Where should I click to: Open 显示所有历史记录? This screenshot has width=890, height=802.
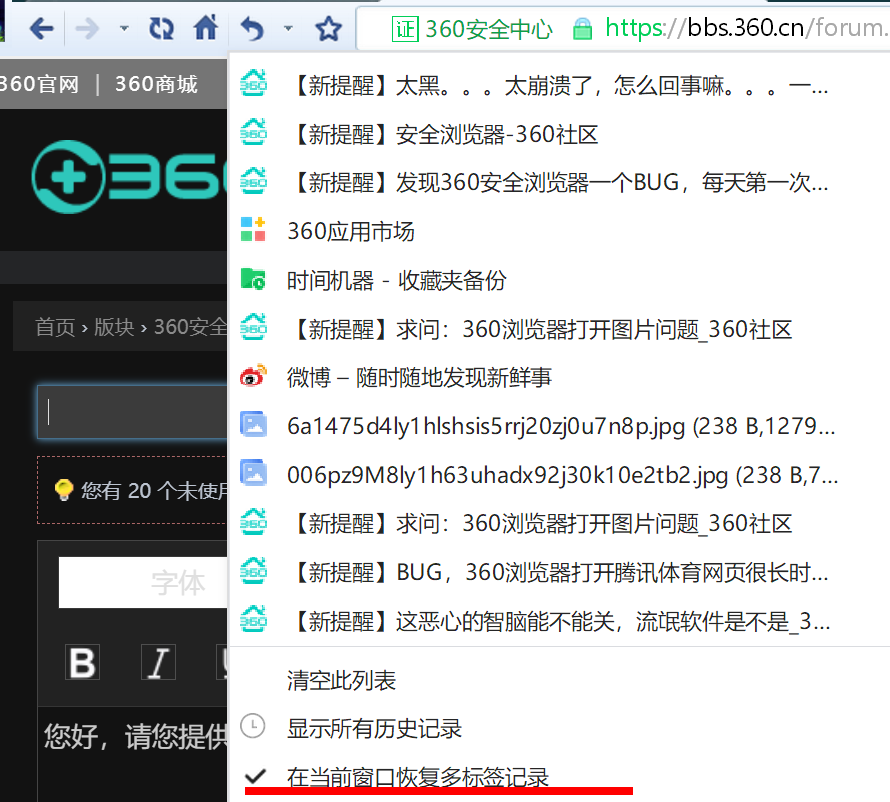click(374, 728)
